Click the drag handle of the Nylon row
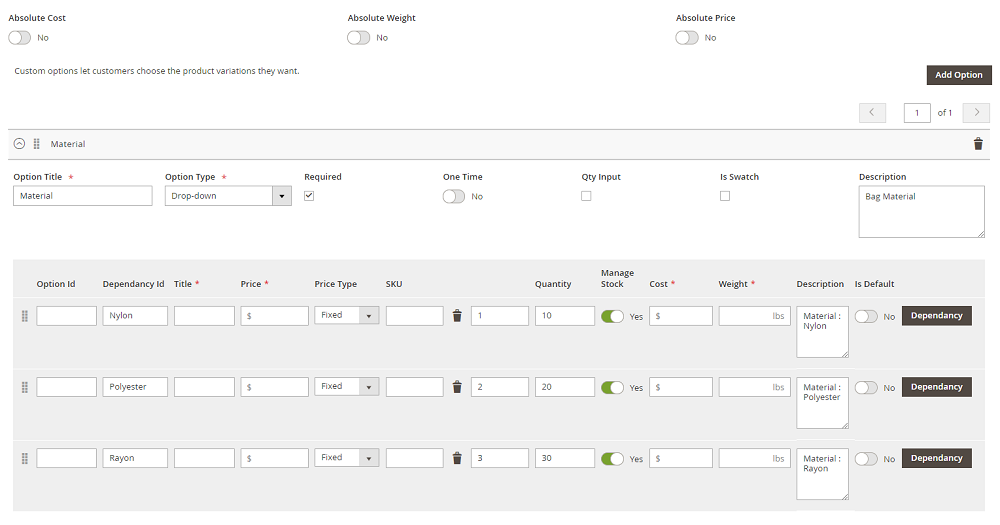This screenshot has width=1000, height=525. click(25, 316)
